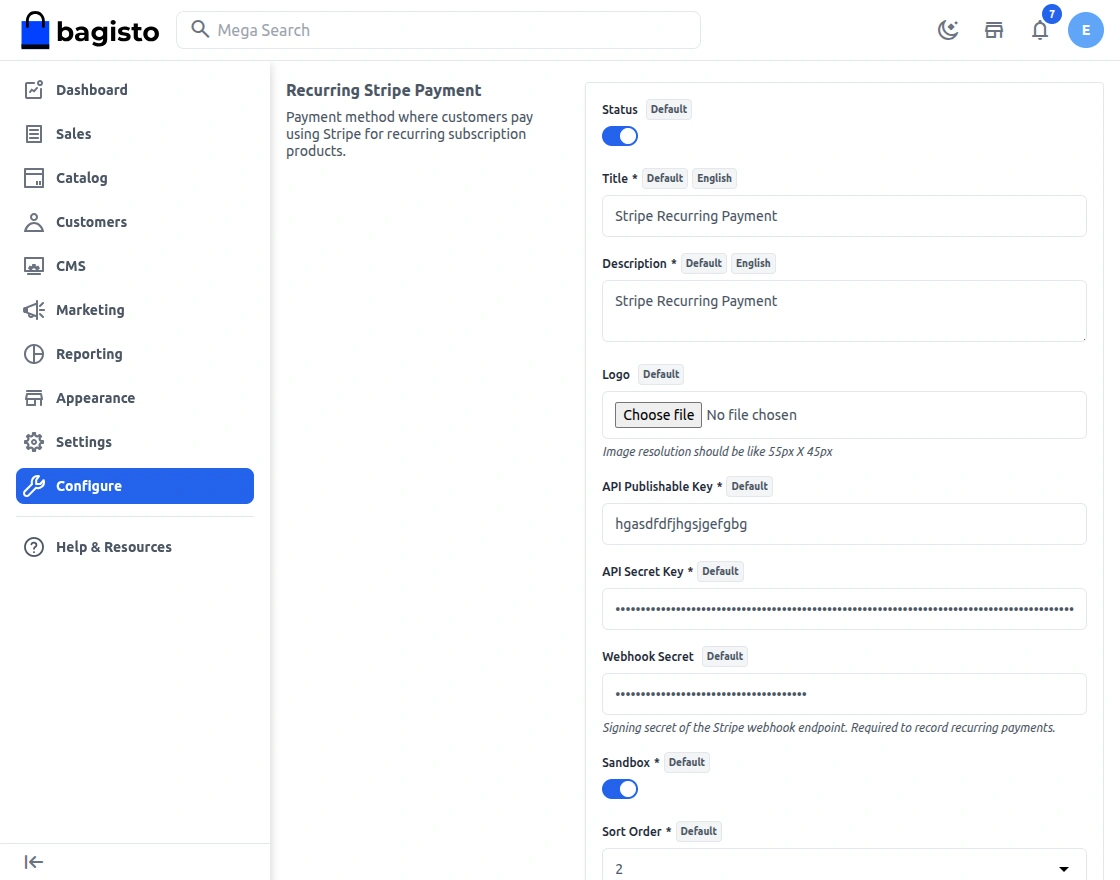Screen dimensions: 1120x880
Task: Select Configure menu item label
Action: 89,486
